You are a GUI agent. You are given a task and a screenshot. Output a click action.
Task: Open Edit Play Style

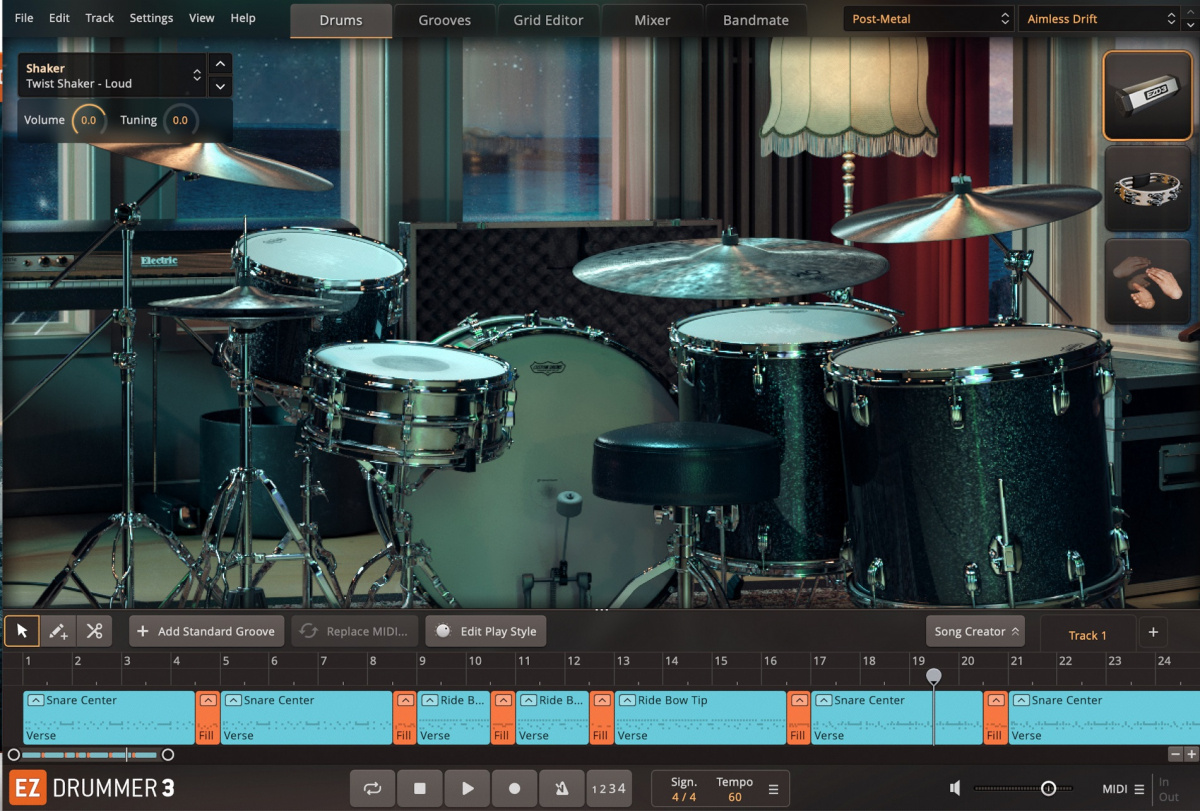click(486, 631)
